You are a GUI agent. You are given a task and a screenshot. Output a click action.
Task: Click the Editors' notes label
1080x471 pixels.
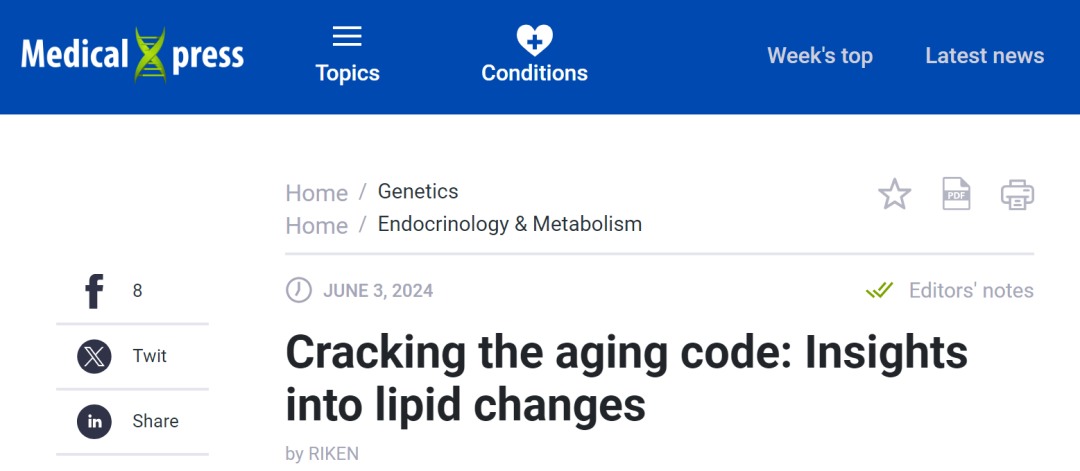(x=970, y=291)
